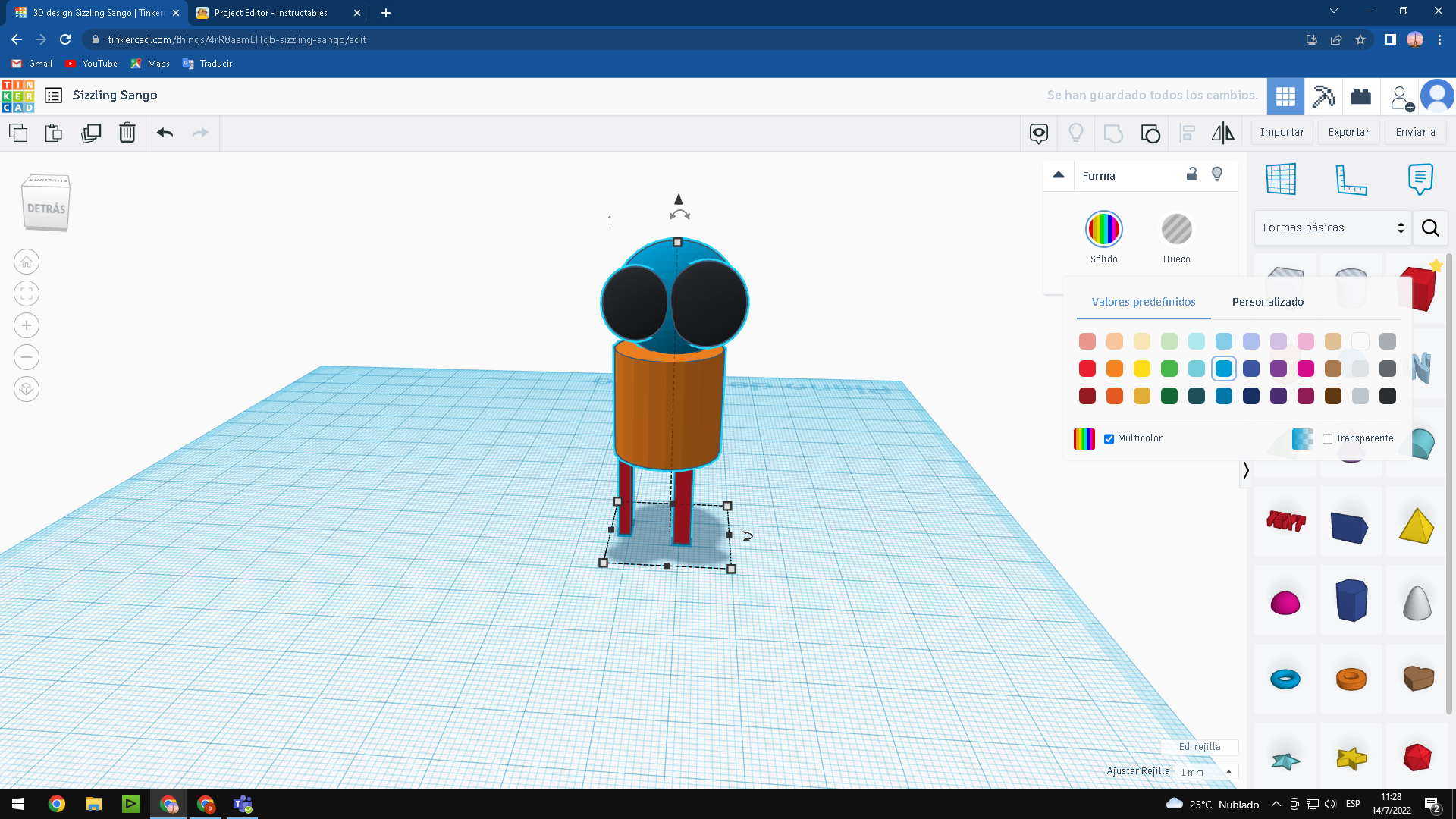1456x819 pixels.
Task: Enable the Transparente checkbox
Action: (1327, 439)
